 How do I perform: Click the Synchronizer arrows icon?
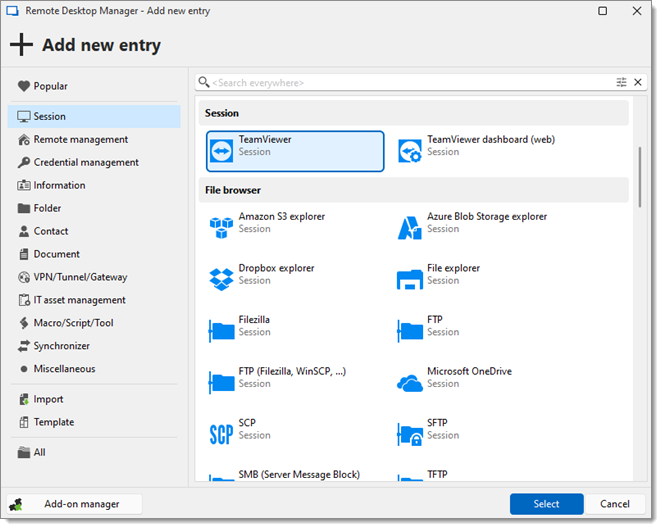(x=24, y=346)
